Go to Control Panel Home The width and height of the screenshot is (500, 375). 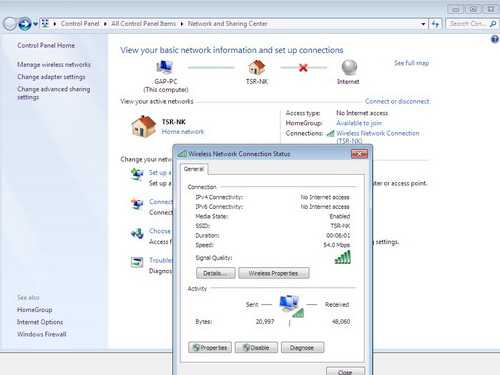point(46,45)
